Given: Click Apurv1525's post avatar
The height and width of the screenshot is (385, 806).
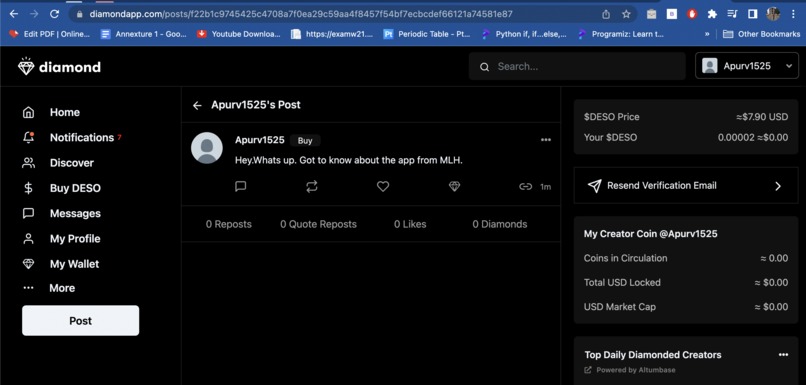Looking at the screenshot, I should 207,148.
